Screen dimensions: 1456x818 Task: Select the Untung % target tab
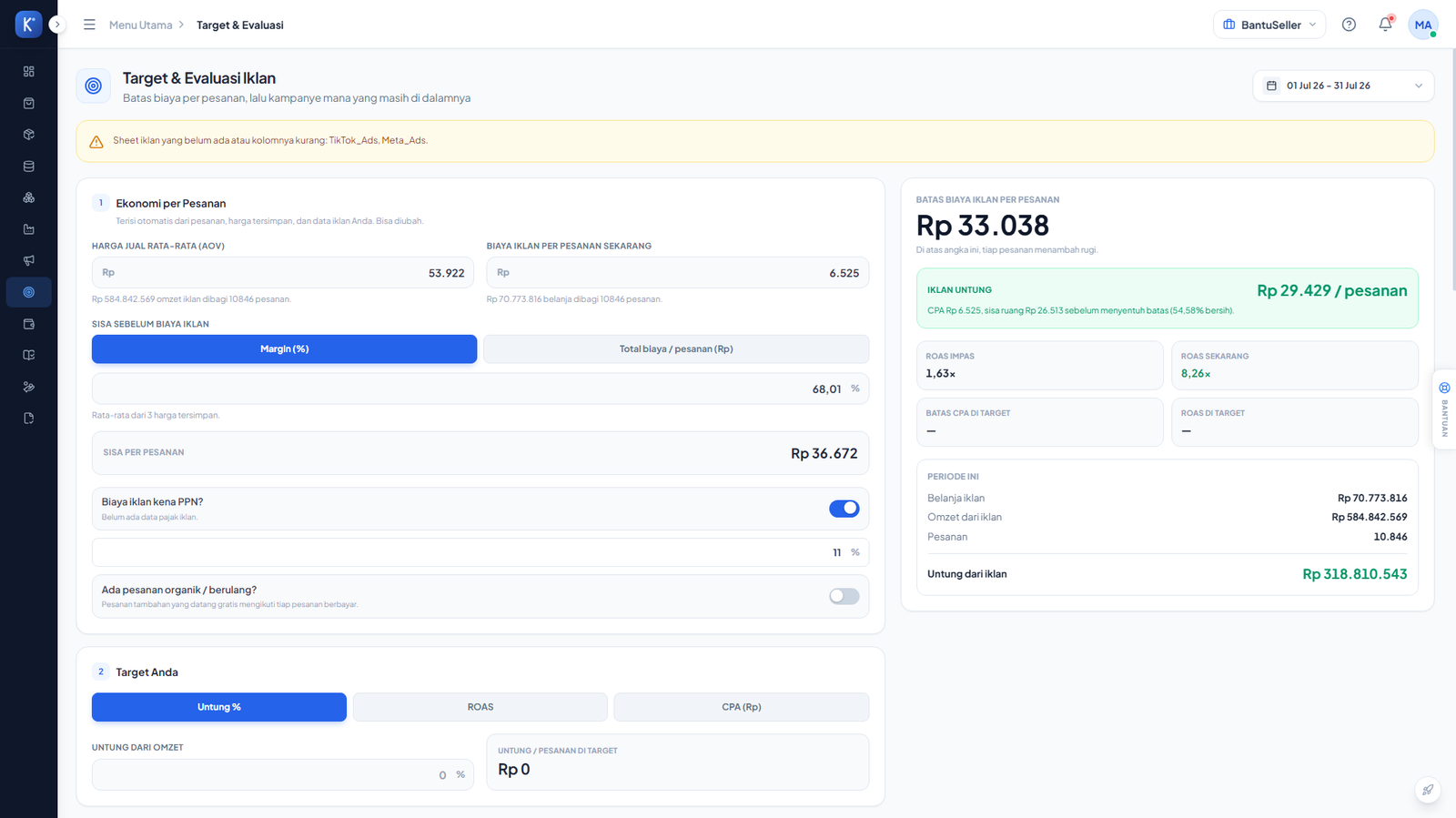219,707
